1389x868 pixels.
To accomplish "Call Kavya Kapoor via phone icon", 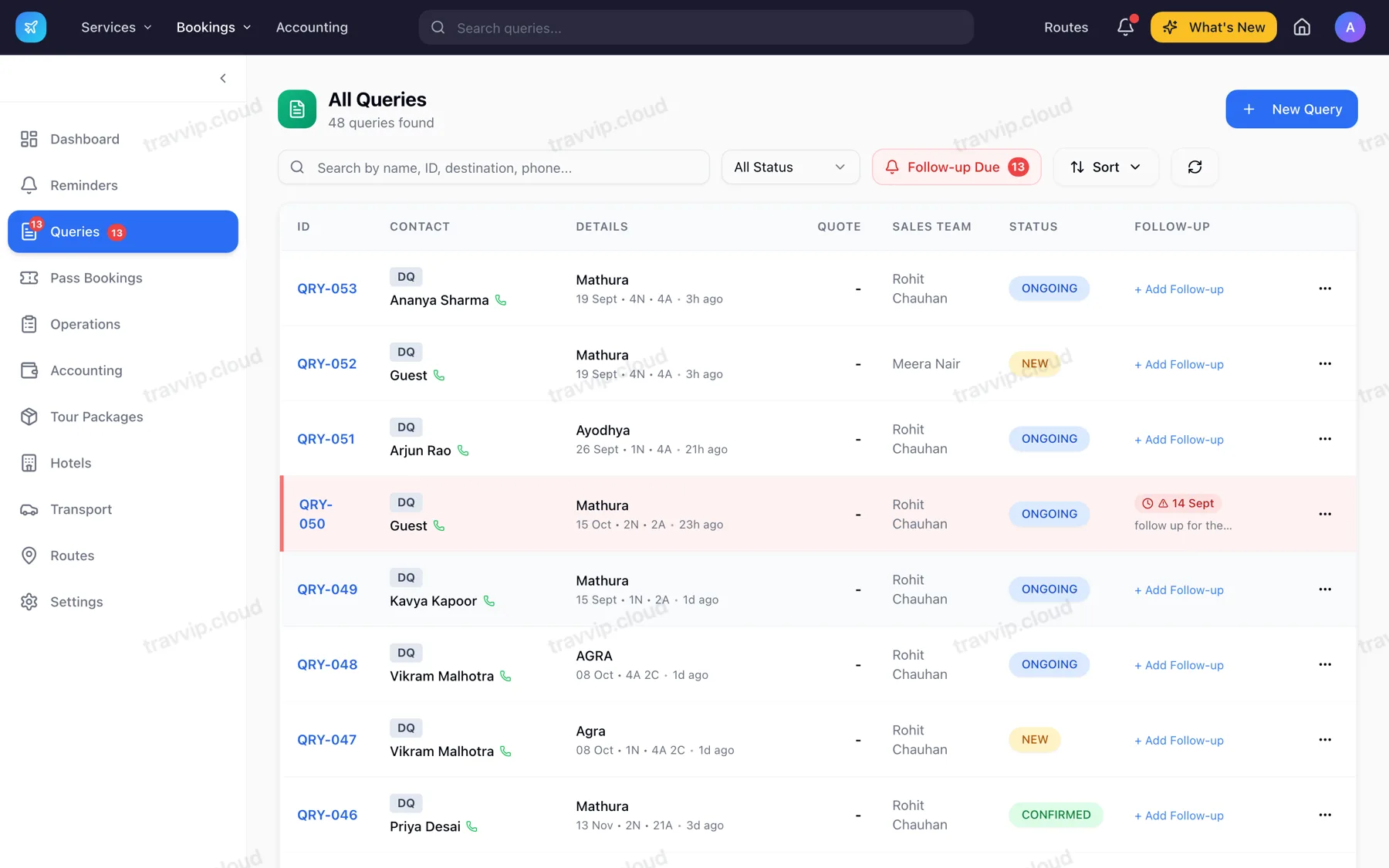I will [489, 601].
